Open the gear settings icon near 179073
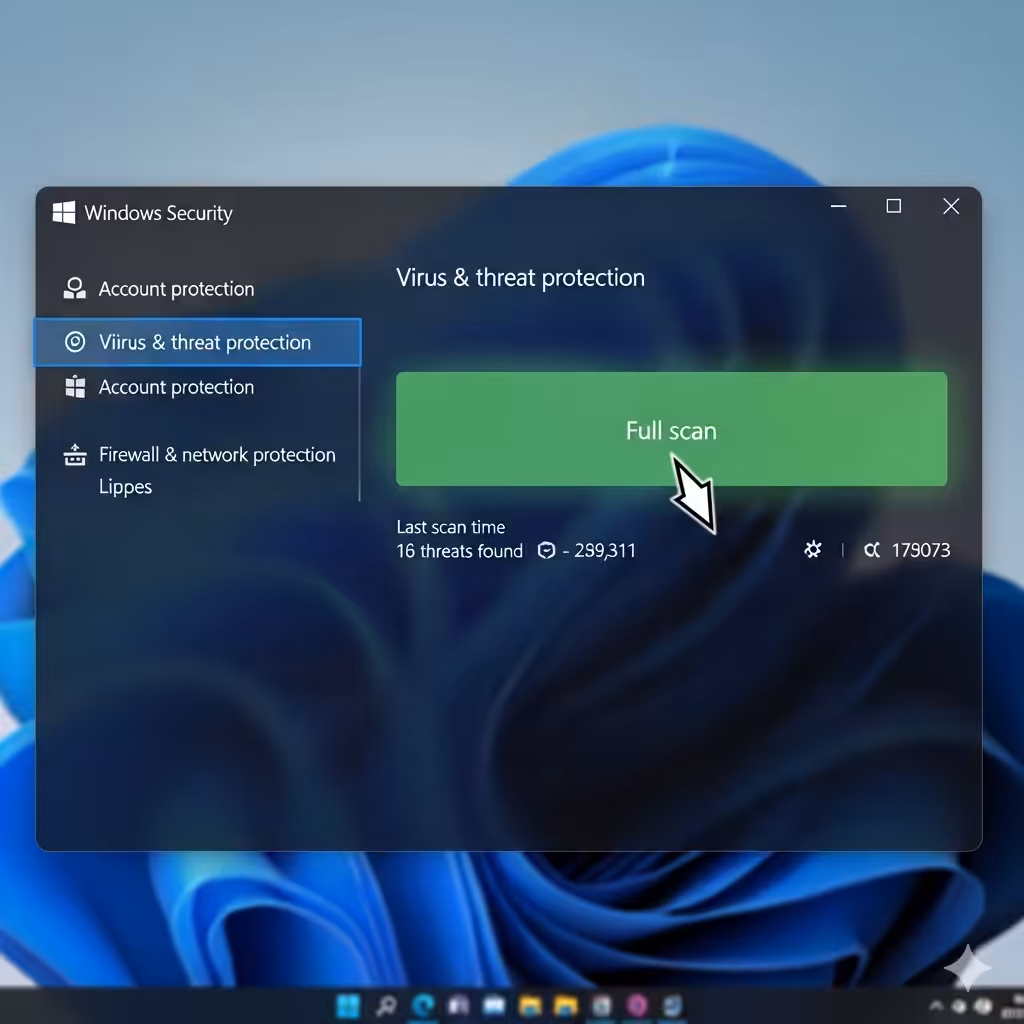 point(812,550)
